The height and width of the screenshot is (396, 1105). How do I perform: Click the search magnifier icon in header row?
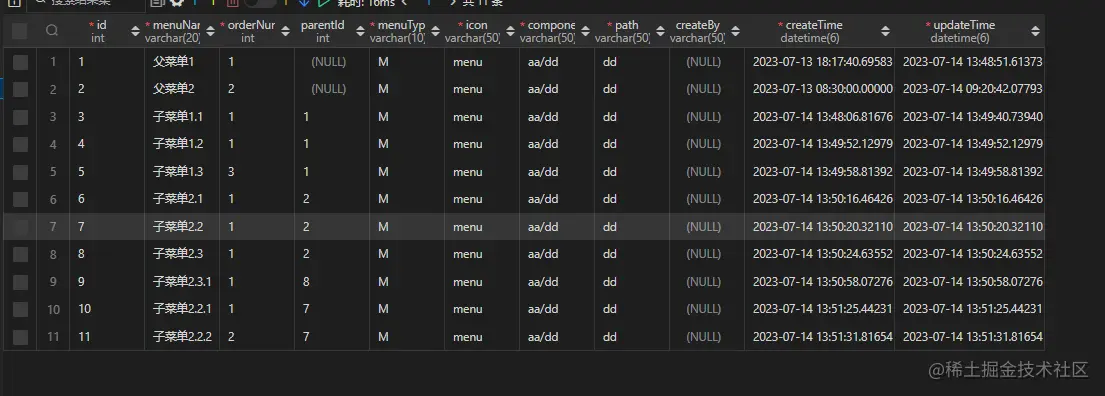click(51, 31)
